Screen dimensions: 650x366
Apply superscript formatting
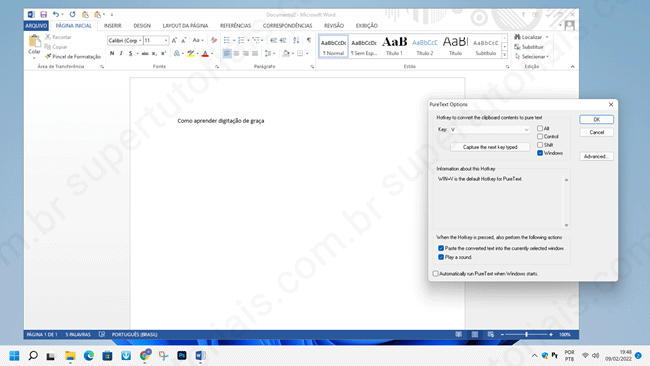click(x=163, y=53)
